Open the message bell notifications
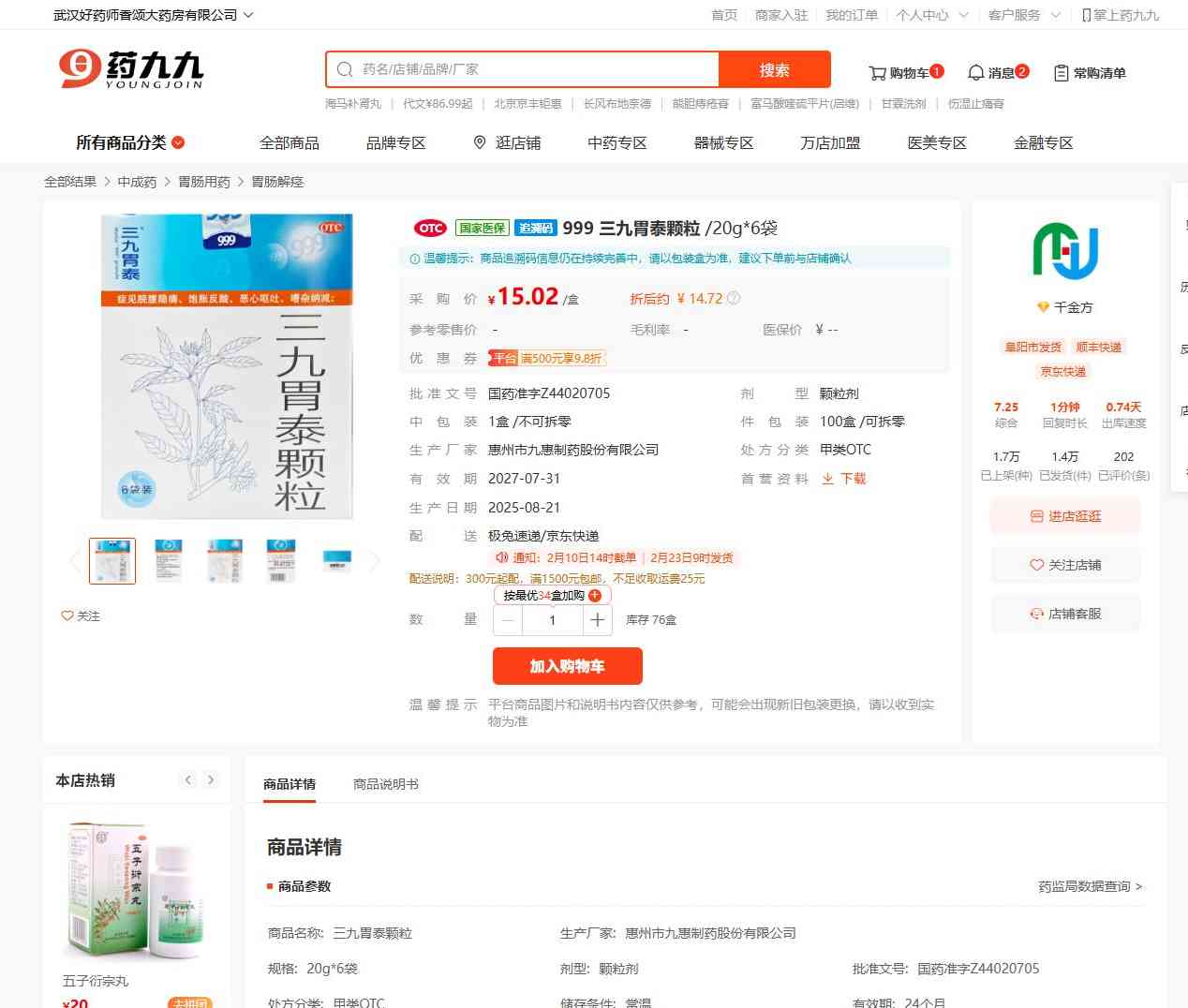1188x1008 pixels. (x=975, y=73)
